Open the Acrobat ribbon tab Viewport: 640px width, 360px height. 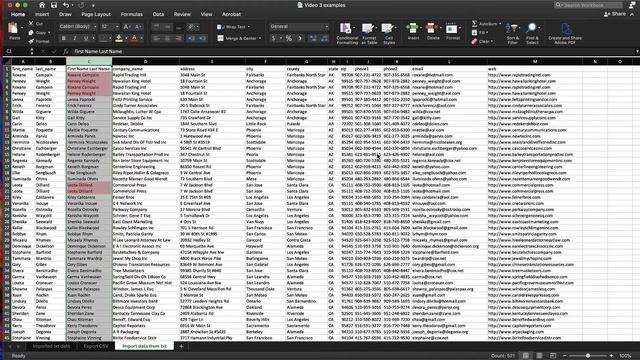pos(231,14)
